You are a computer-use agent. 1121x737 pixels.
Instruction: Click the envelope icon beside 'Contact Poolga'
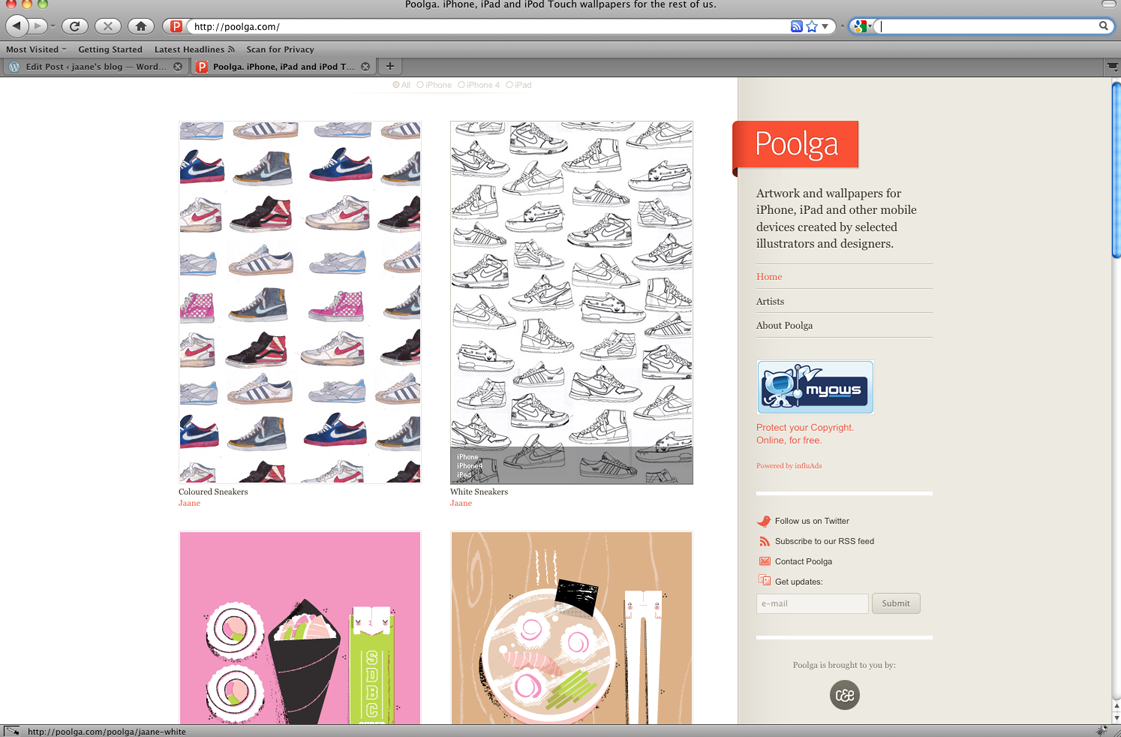pyautogui.click(x=764, y=561)
